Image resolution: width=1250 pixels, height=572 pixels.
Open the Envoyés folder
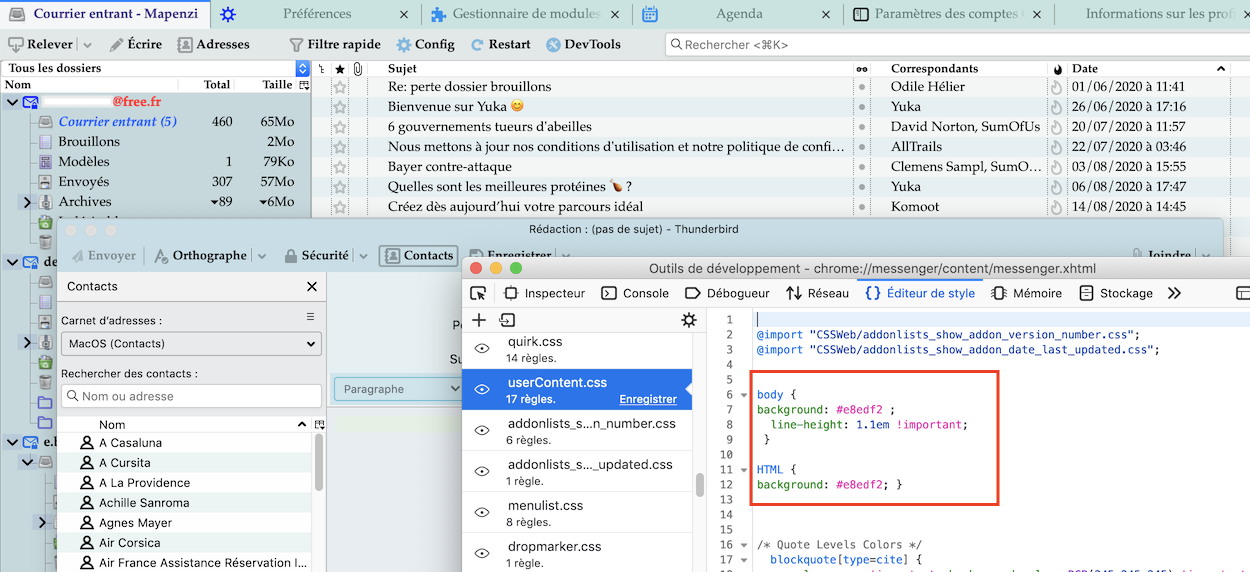click(84, 182)
